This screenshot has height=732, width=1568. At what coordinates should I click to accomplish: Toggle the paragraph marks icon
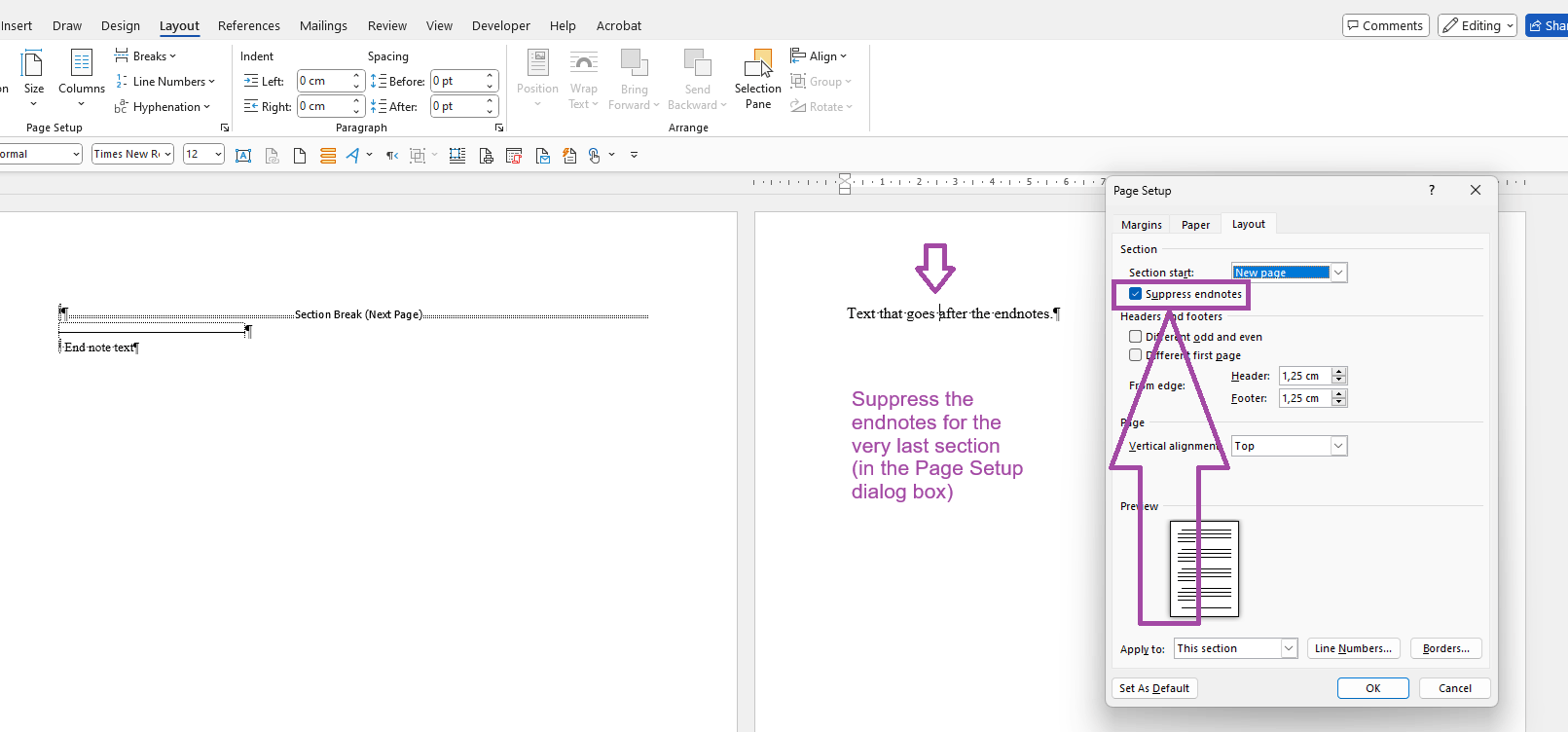tap(392, 155)
